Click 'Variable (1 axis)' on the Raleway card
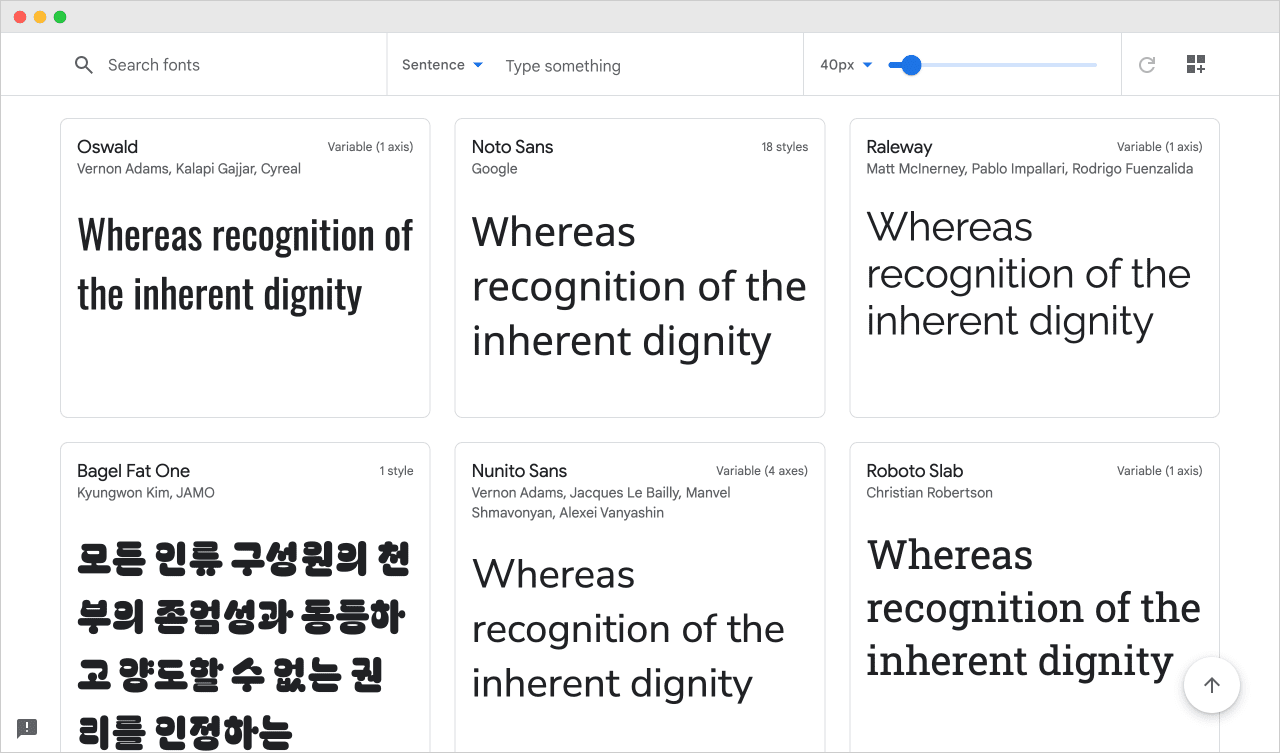Viewport: 1280px width, 754px height. (1160, 147)
